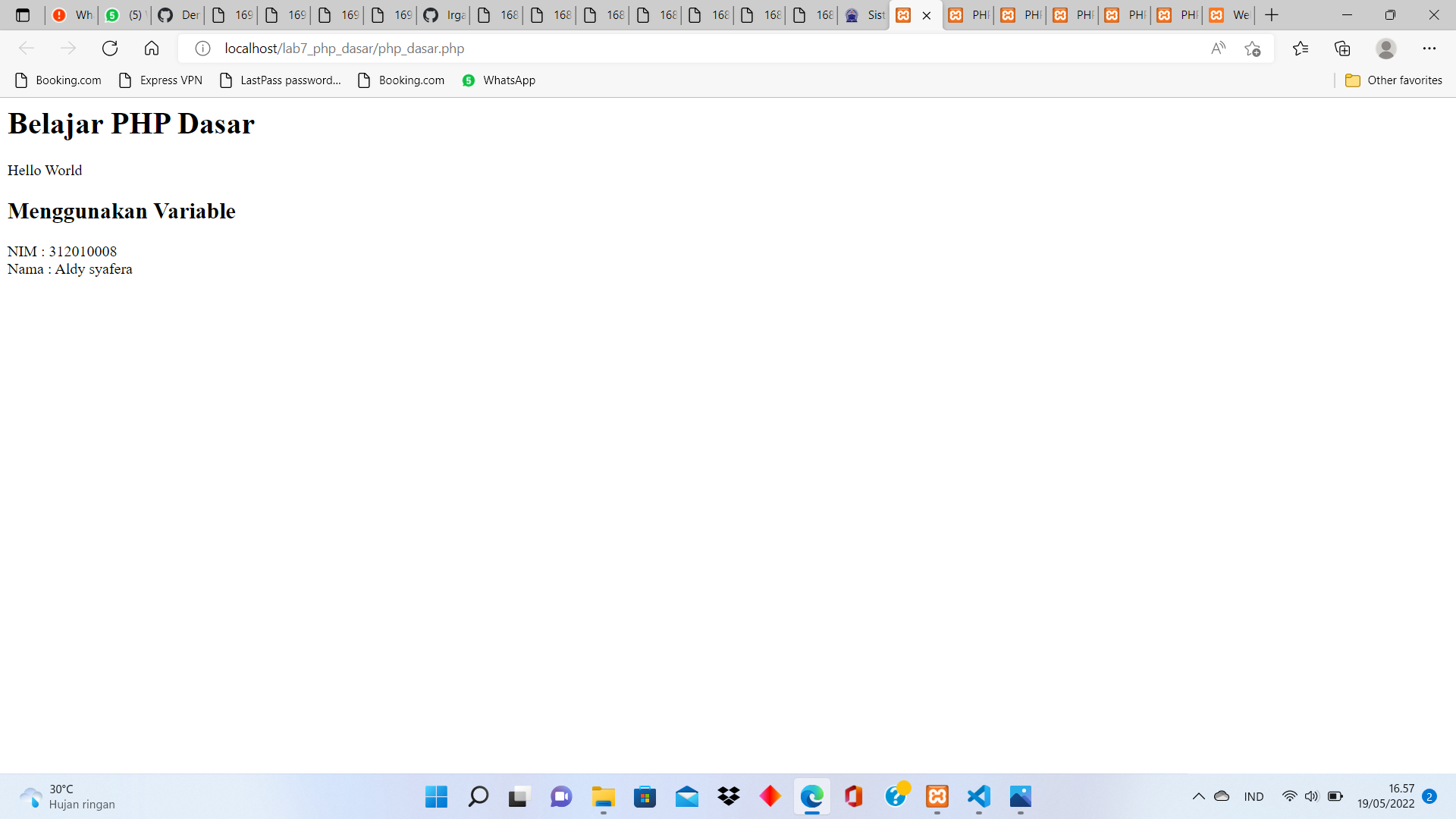Click the 'NIM : 312010008' text
This screenshot has height=819, width=1456.
[x=62, y=251]
